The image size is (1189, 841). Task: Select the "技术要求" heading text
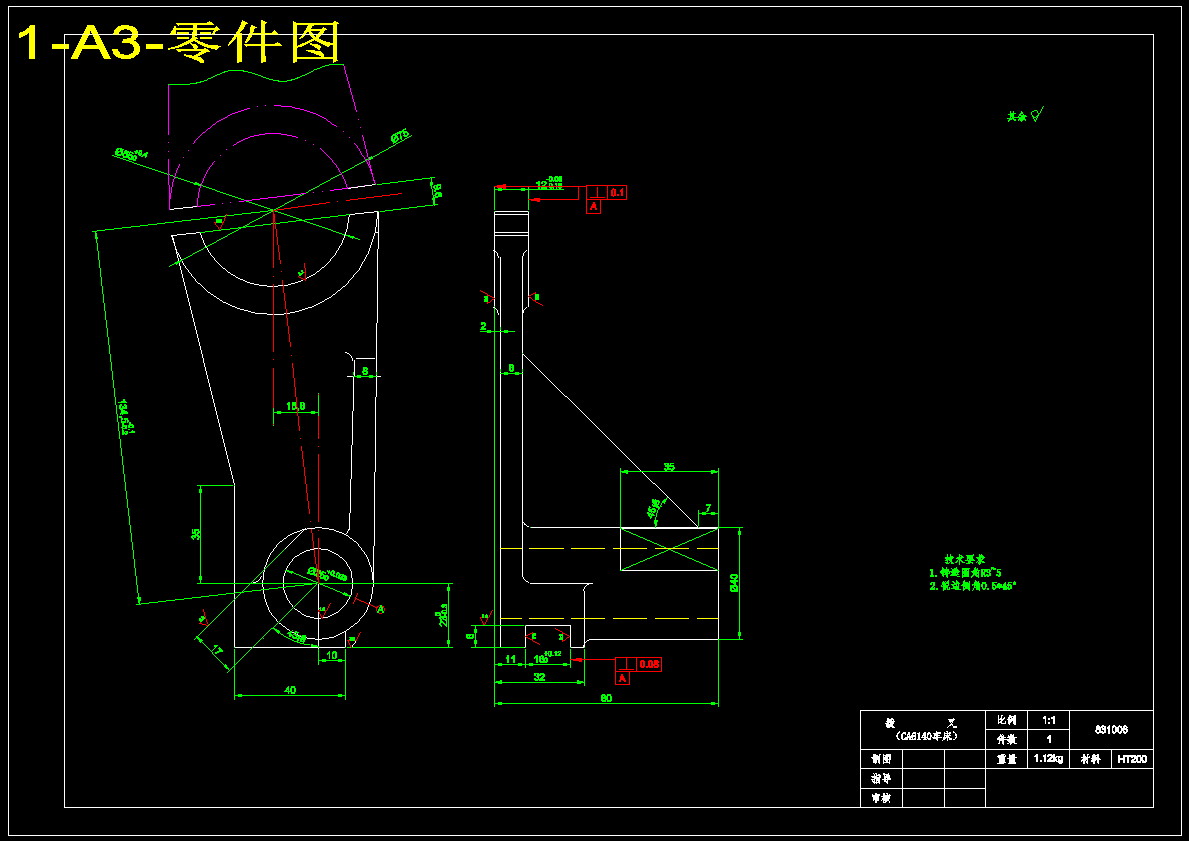pos(965,559)
